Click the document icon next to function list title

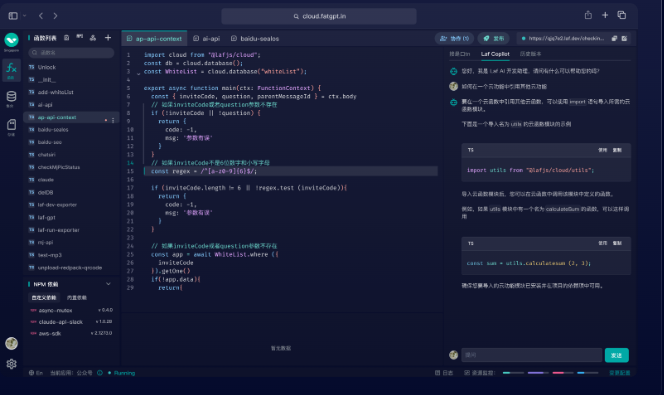coord(66,38)
